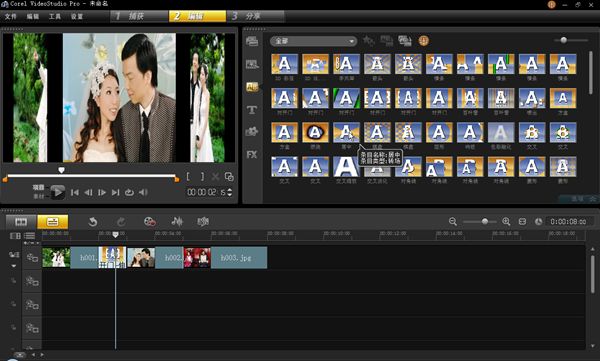600x361 pixels.
Task: Click the project duration clock icon
Action: (538, 222)
